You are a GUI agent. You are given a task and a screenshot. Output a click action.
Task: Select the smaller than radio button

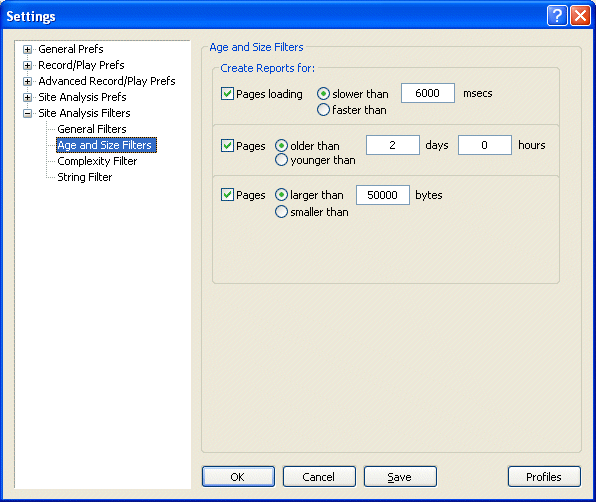[281, 212]
